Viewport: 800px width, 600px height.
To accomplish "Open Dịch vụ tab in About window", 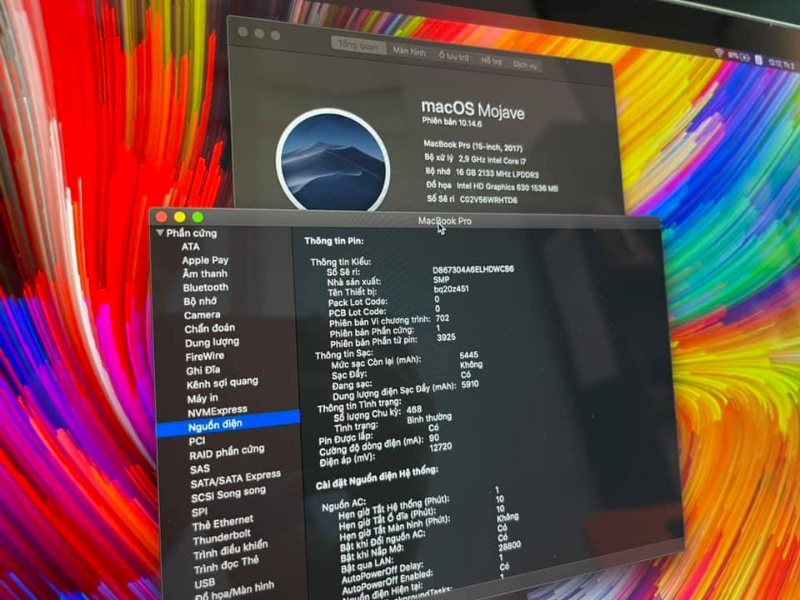I will pyautogui.click(x=524, y=65).
